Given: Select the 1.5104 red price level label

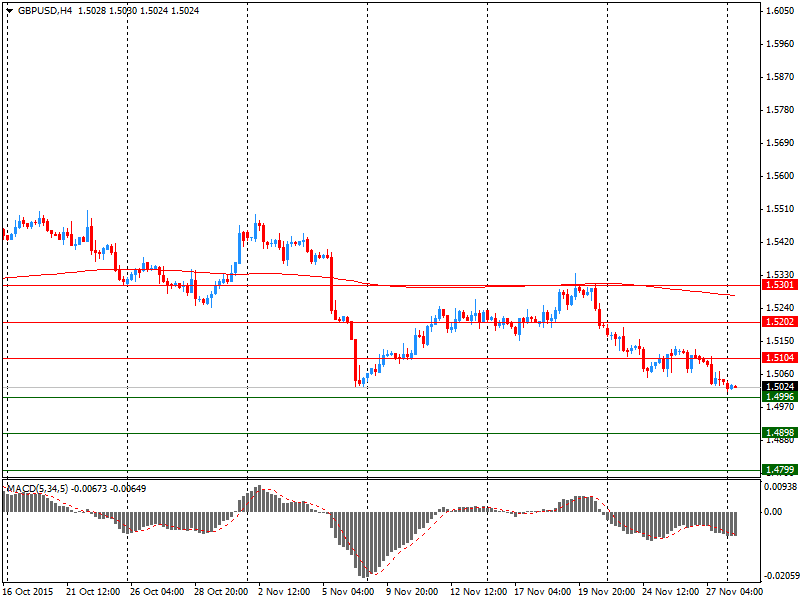Looking at the screenshot, I should coord(780,358).
